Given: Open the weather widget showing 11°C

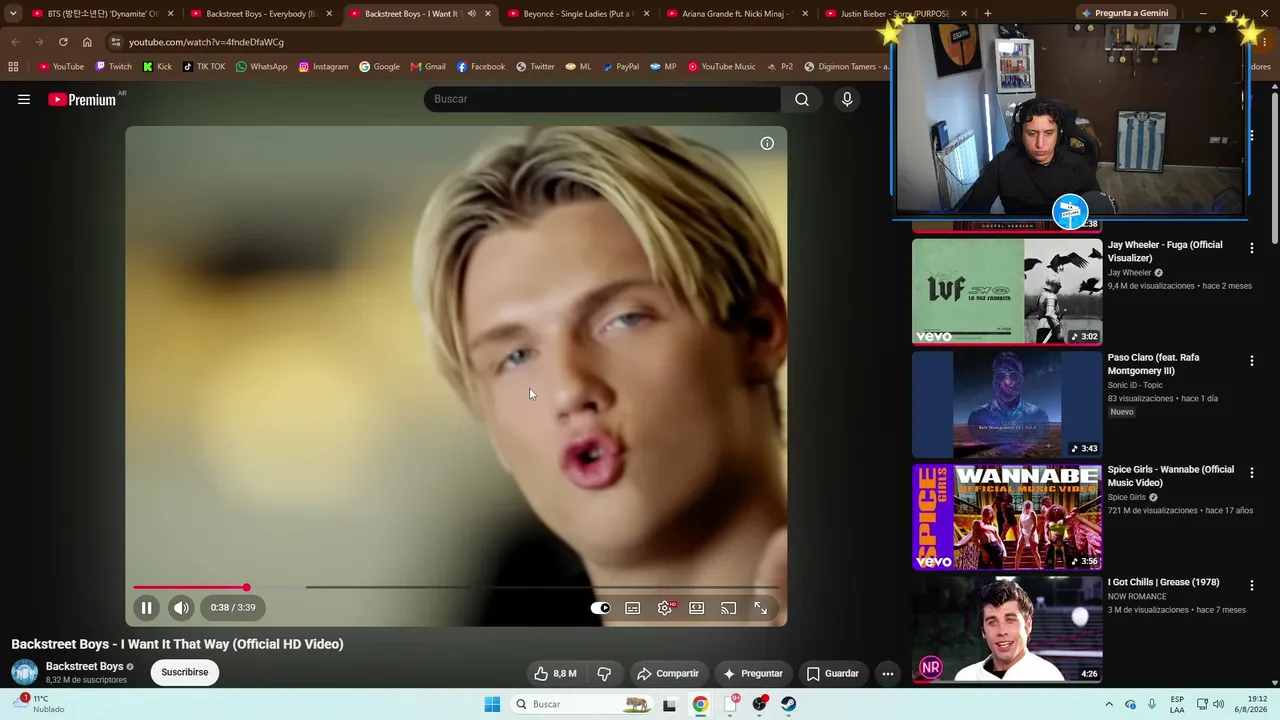Looking at the screenshot, I should click(x=40, y=704).
